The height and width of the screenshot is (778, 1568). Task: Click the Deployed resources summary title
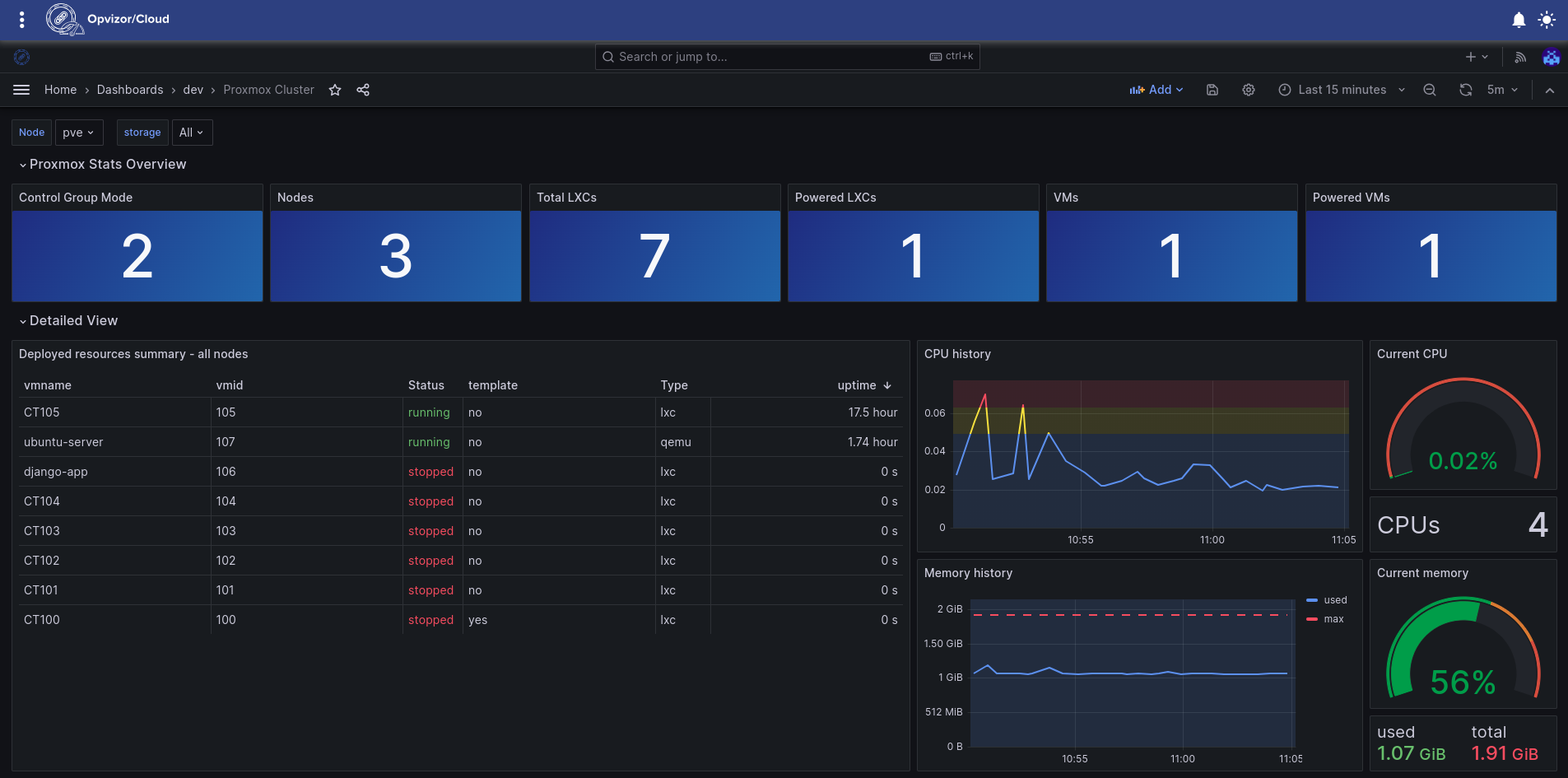coord(133,354)
